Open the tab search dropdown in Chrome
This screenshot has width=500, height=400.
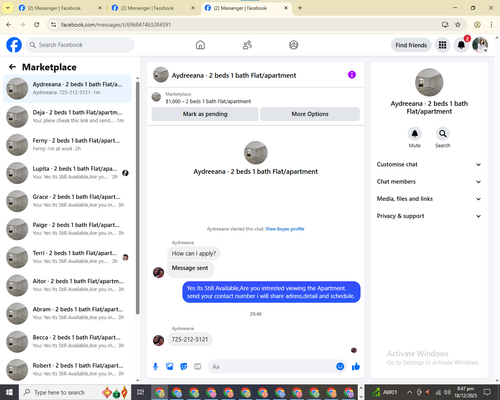click(x=7, y=8)
